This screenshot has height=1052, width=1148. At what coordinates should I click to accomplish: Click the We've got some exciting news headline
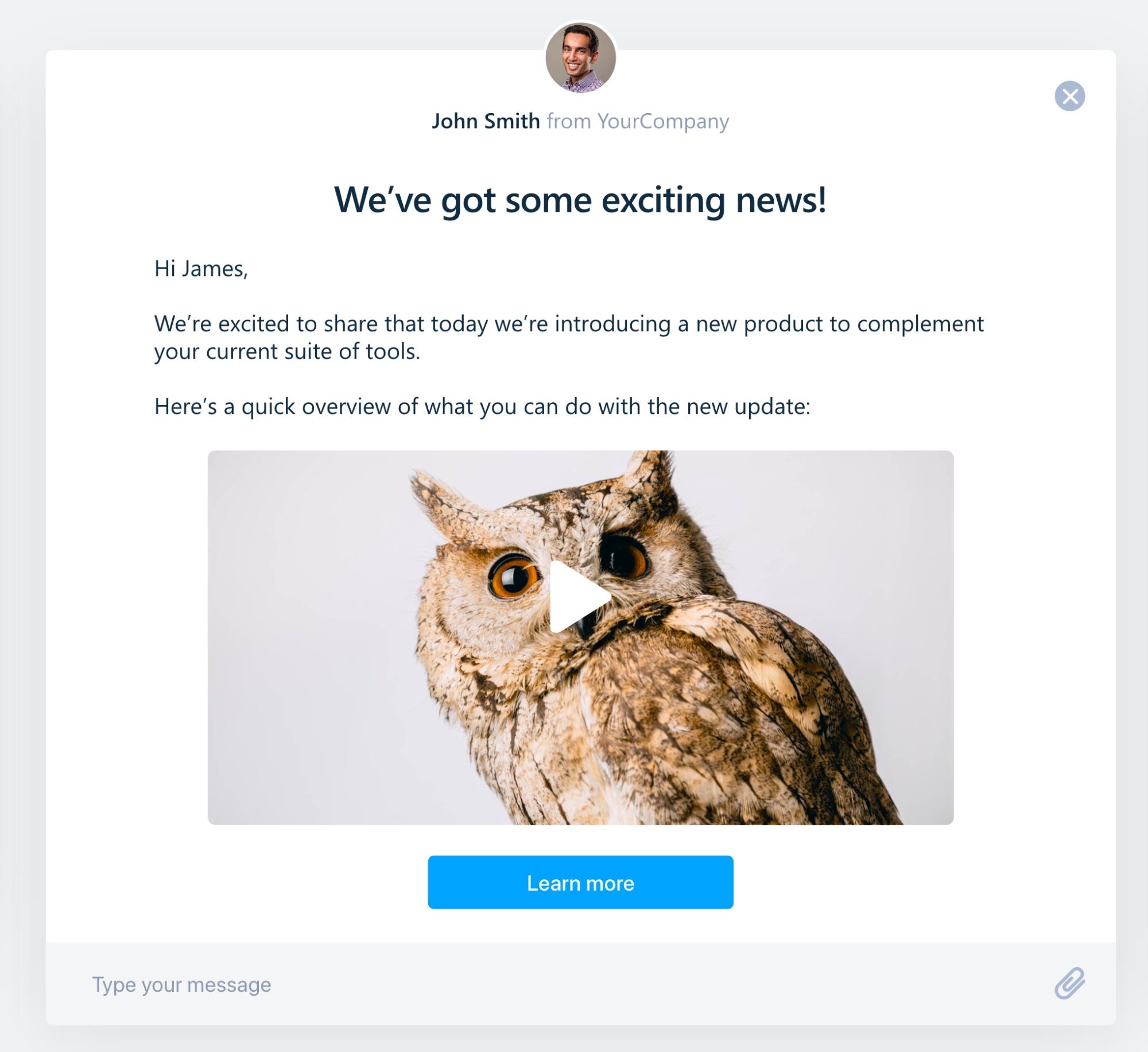pos(580,200)
